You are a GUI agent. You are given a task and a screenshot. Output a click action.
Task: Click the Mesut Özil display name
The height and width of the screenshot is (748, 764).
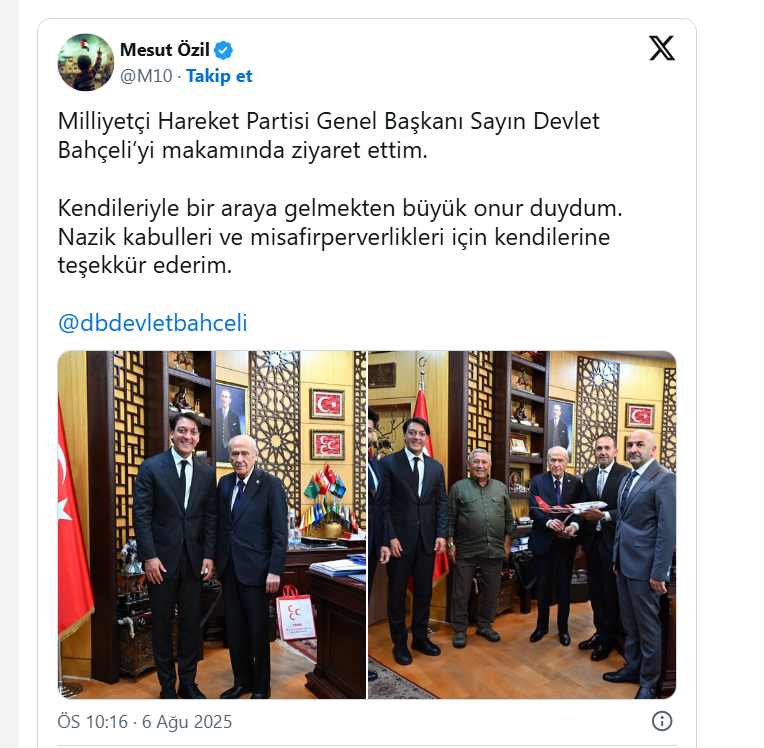pyautogui.click(x=165, y=50)
